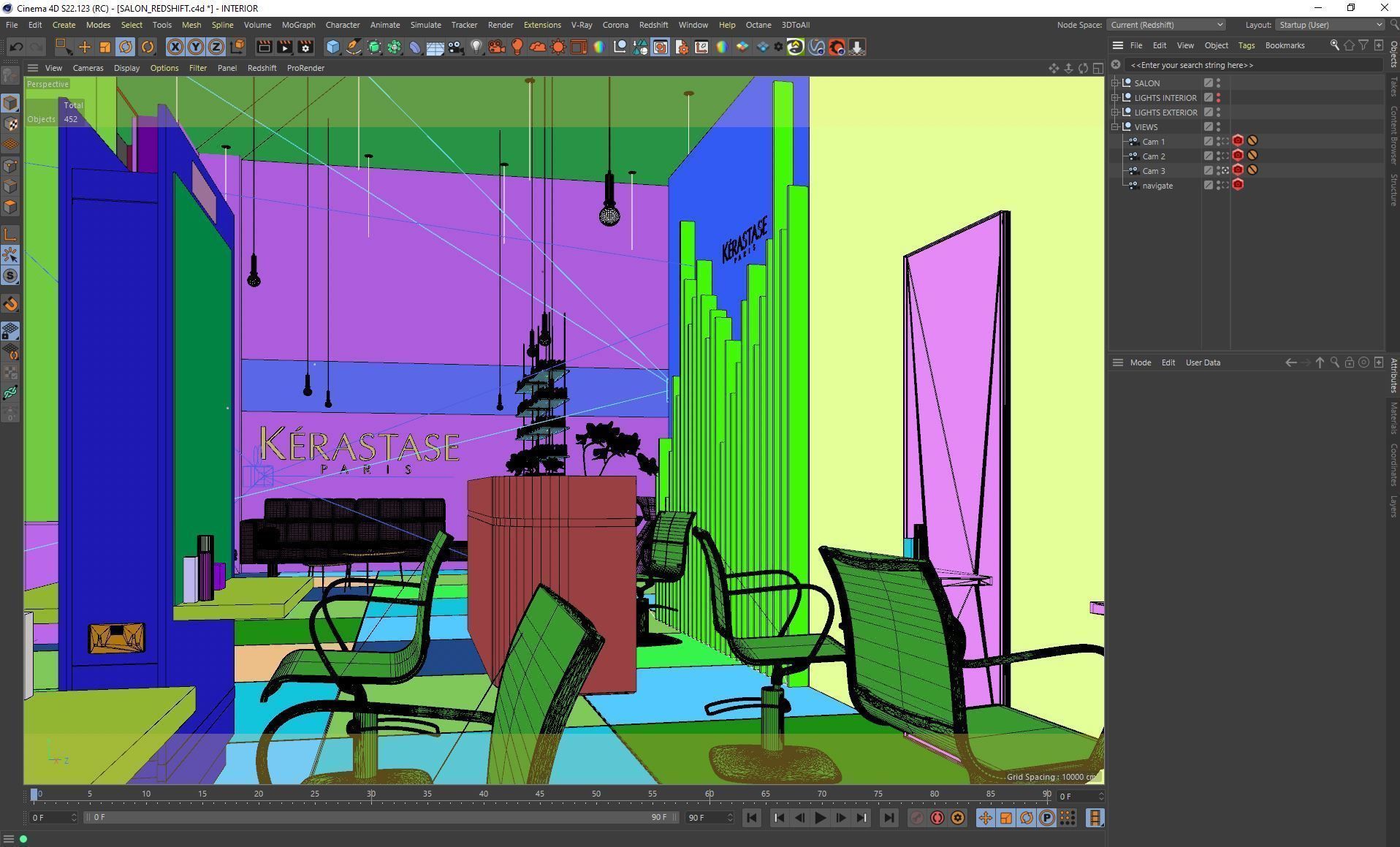Select Cam 2 in Object Manager
1400x847 pixels.
(1154, 156)
